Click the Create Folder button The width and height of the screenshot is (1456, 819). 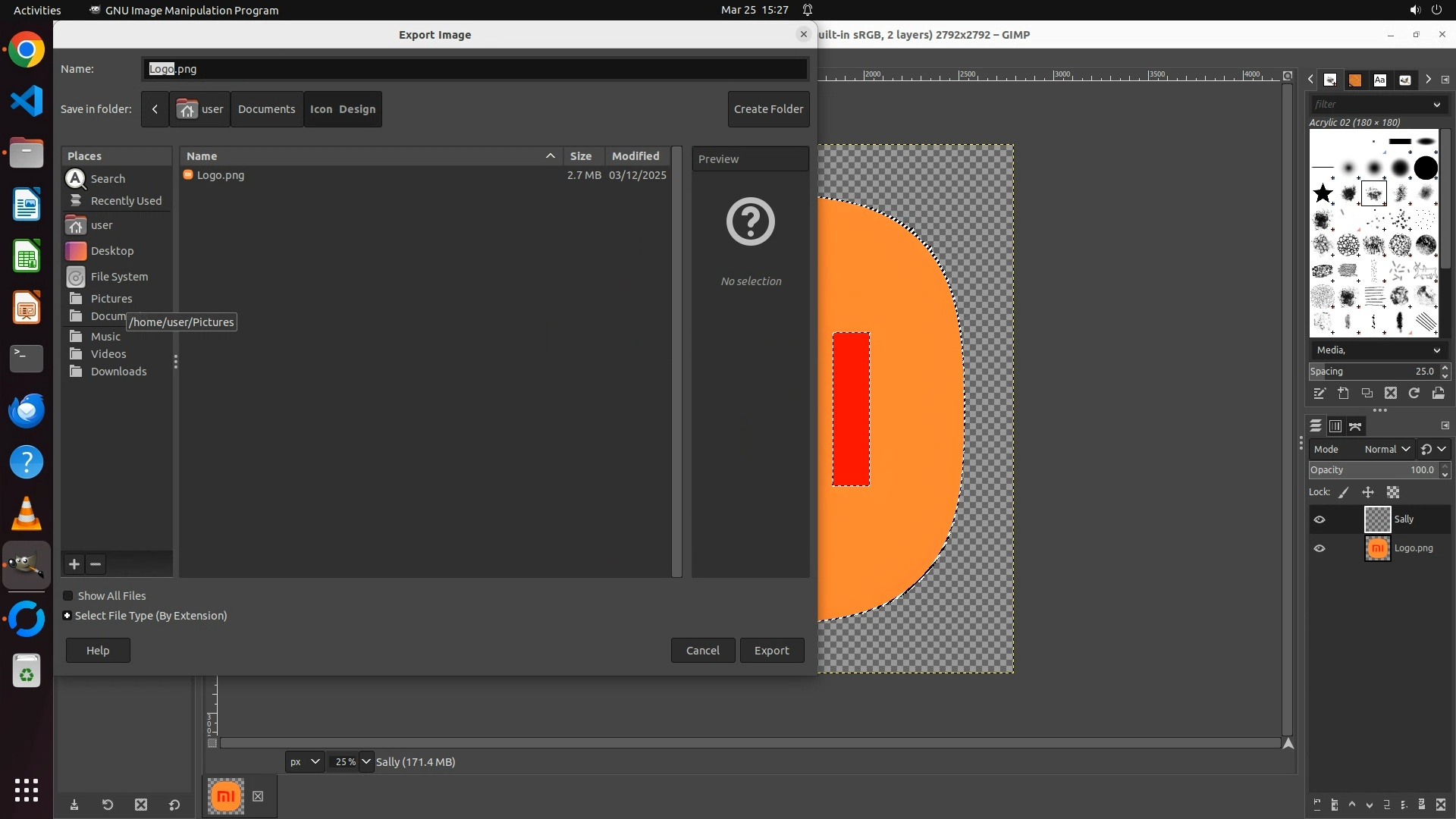[x=768, y=109]
